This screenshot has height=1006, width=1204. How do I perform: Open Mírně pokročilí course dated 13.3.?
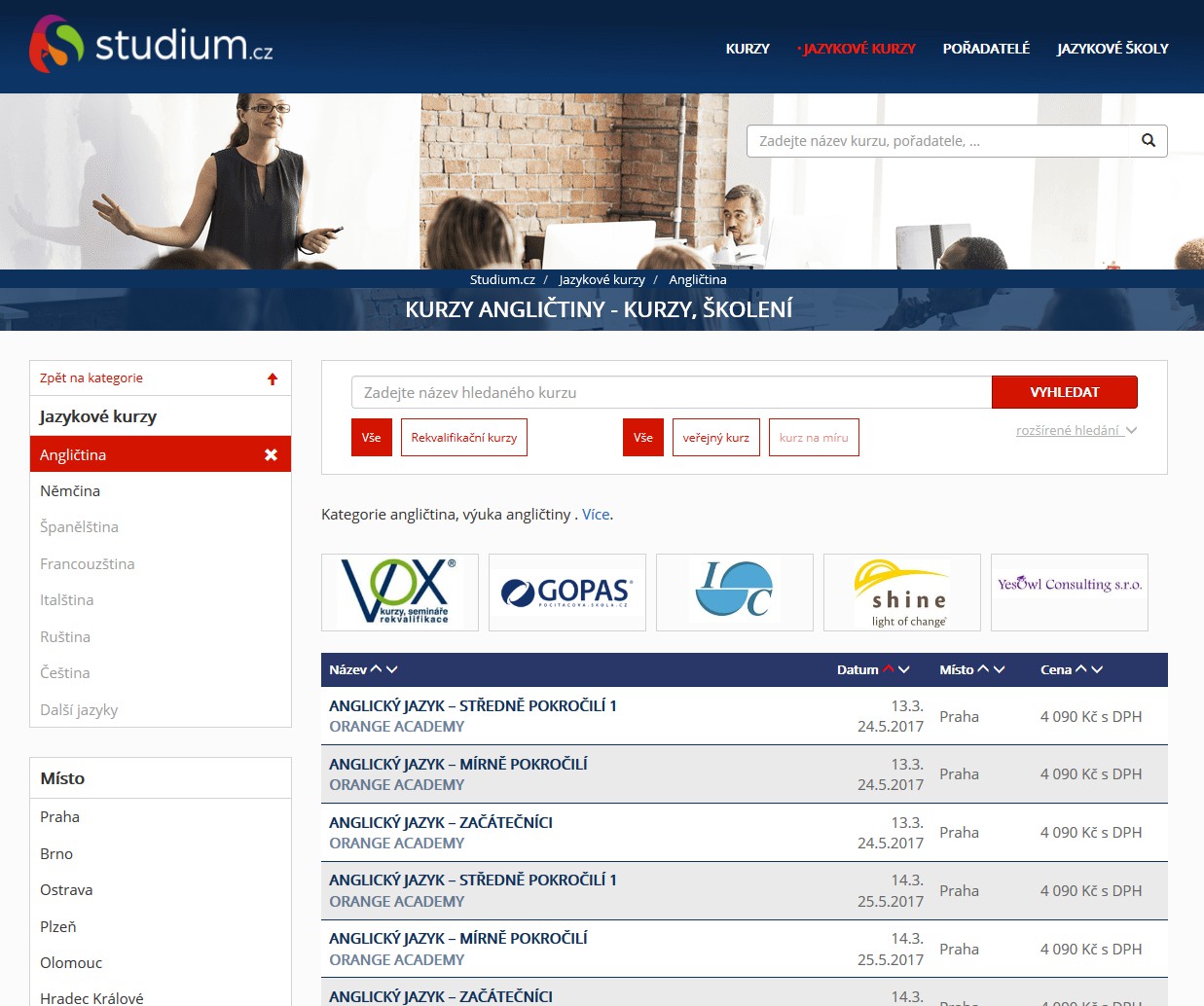(458, 765)
